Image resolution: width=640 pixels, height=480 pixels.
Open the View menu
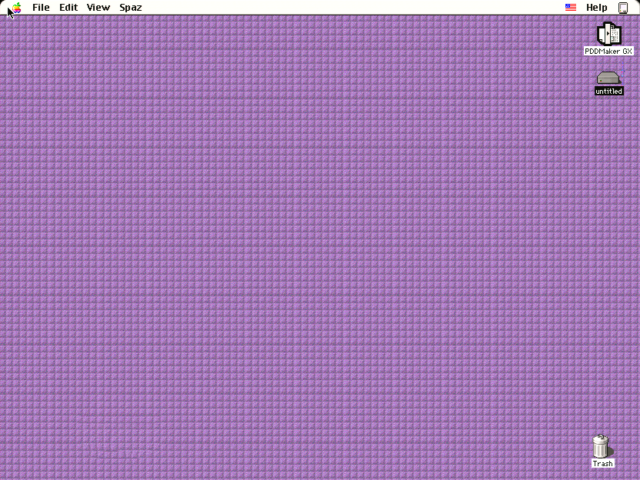pyautogui.click(x=98, y=7)
